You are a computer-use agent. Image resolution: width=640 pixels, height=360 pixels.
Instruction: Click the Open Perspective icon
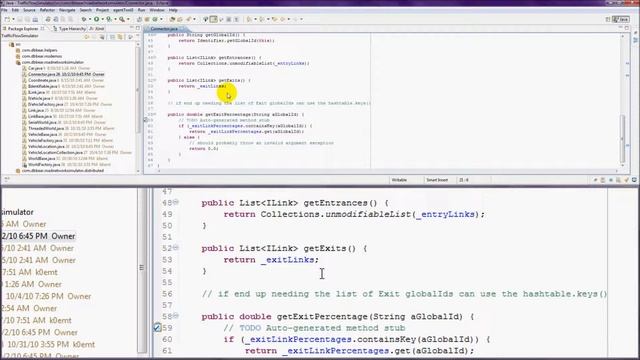608,19
